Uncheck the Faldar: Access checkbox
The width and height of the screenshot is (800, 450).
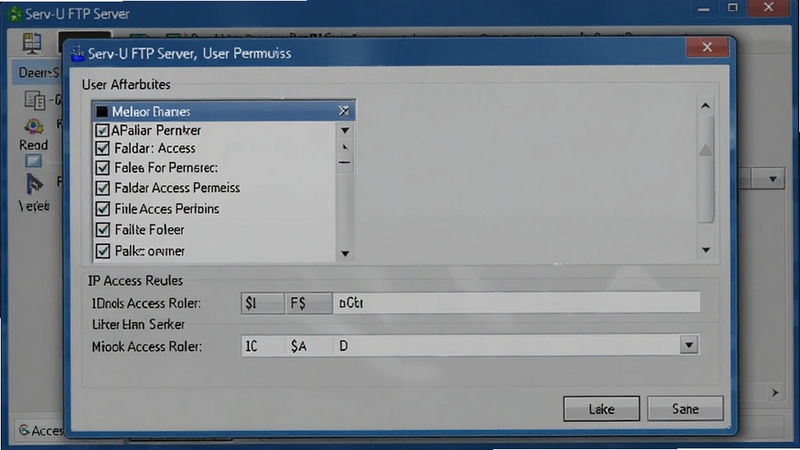click(102, 148)
